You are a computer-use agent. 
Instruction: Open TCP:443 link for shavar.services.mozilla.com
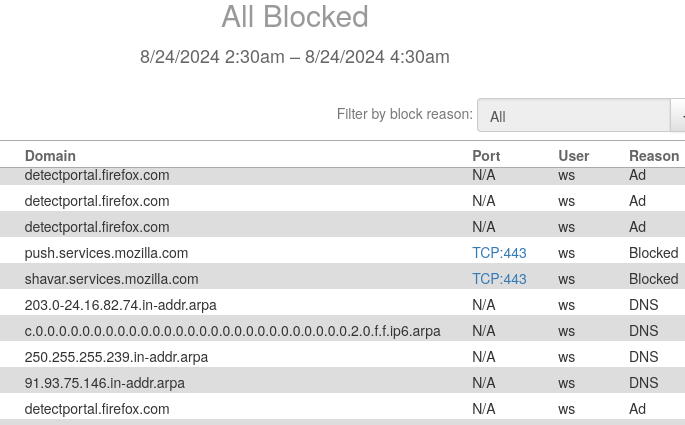(x=499, y=279)
